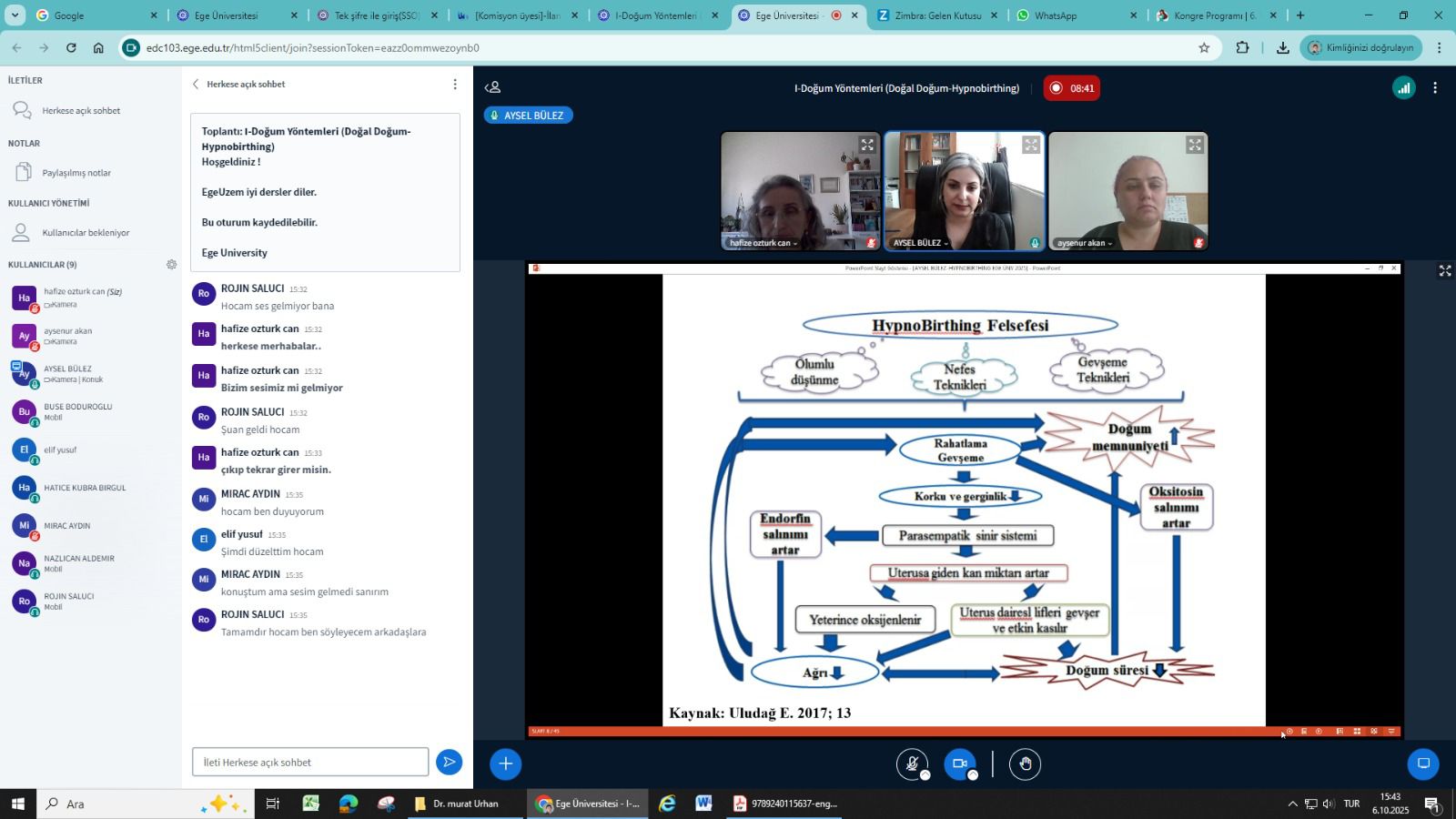Open Paylaşılmış notlar
Image resolution: width=1456 pixels, height=819 pixels.
(x=76, y=173)
